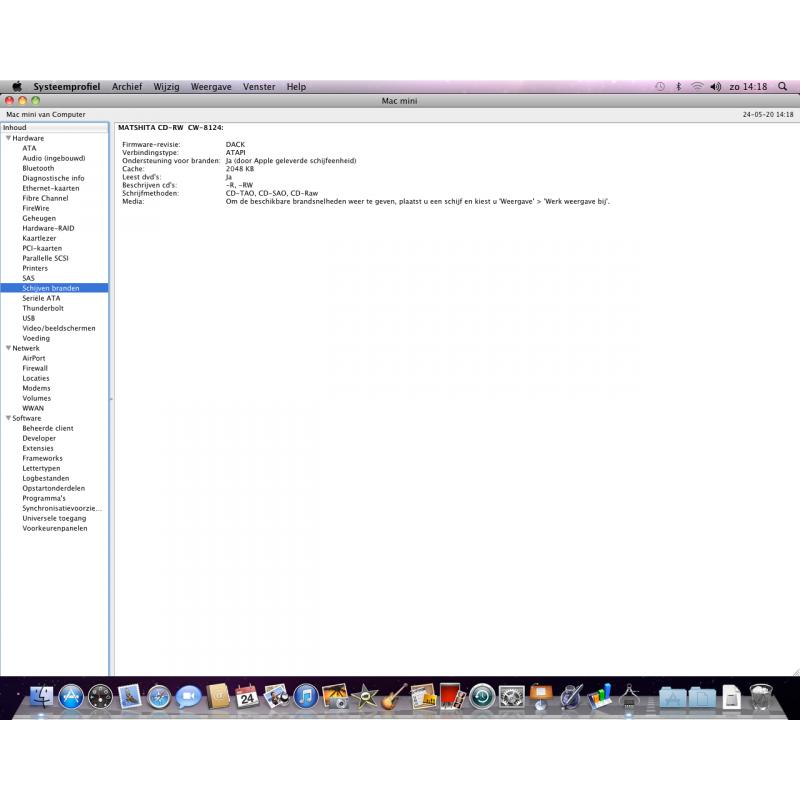Open the Archief menu
The height and width of the screenshot is (800, 800).
click(x=127, y=86)
